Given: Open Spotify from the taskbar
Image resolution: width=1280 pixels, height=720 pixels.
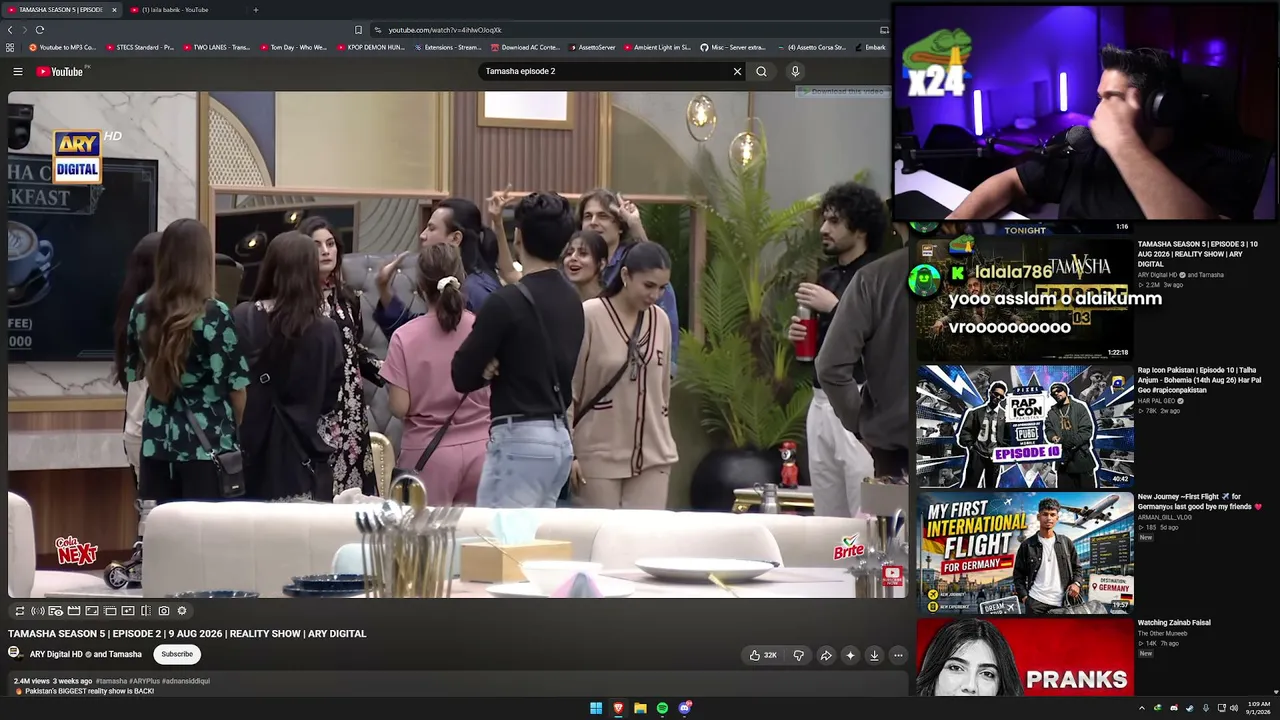Looking at the screenshot, I should pos(662,708).
